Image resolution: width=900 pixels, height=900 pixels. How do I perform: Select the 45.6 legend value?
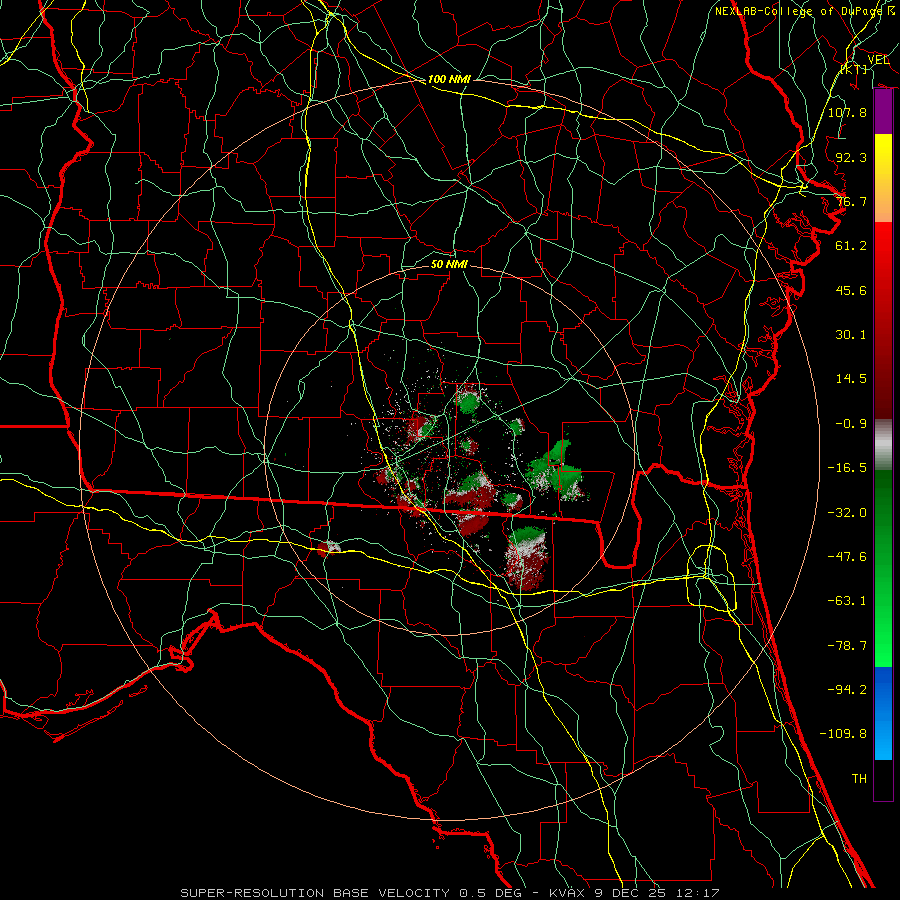(851, 290)
